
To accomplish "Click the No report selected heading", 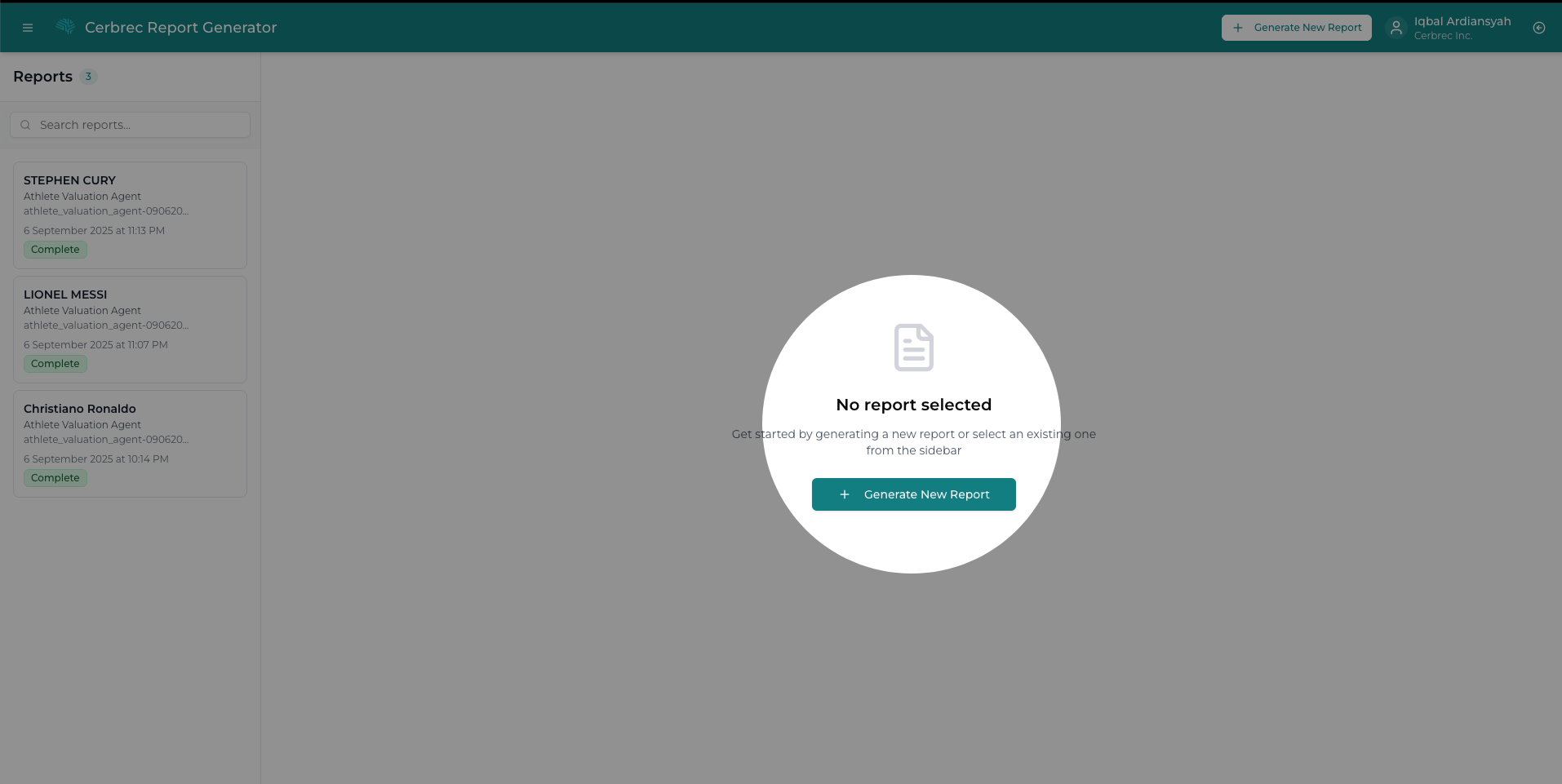I will tap(914, 405).
